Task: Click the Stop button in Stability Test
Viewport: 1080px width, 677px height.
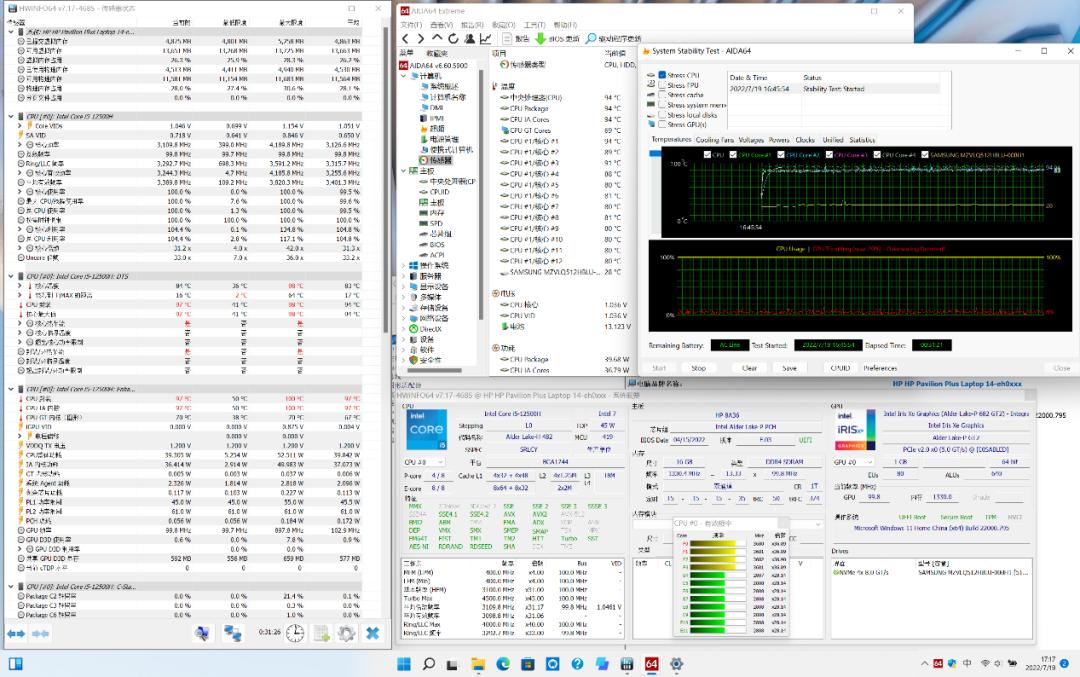Action: pos(698,368)
